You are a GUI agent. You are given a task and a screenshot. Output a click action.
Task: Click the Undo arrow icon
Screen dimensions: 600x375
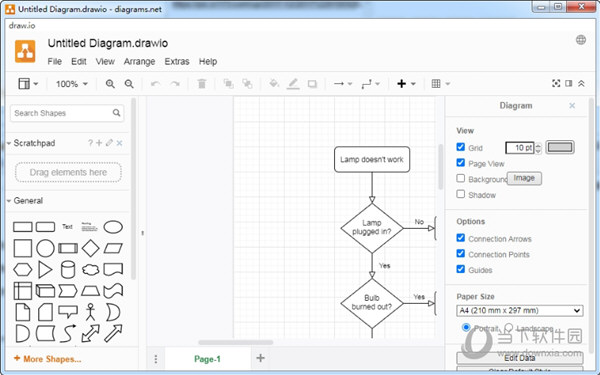click(x=155, y=84)
